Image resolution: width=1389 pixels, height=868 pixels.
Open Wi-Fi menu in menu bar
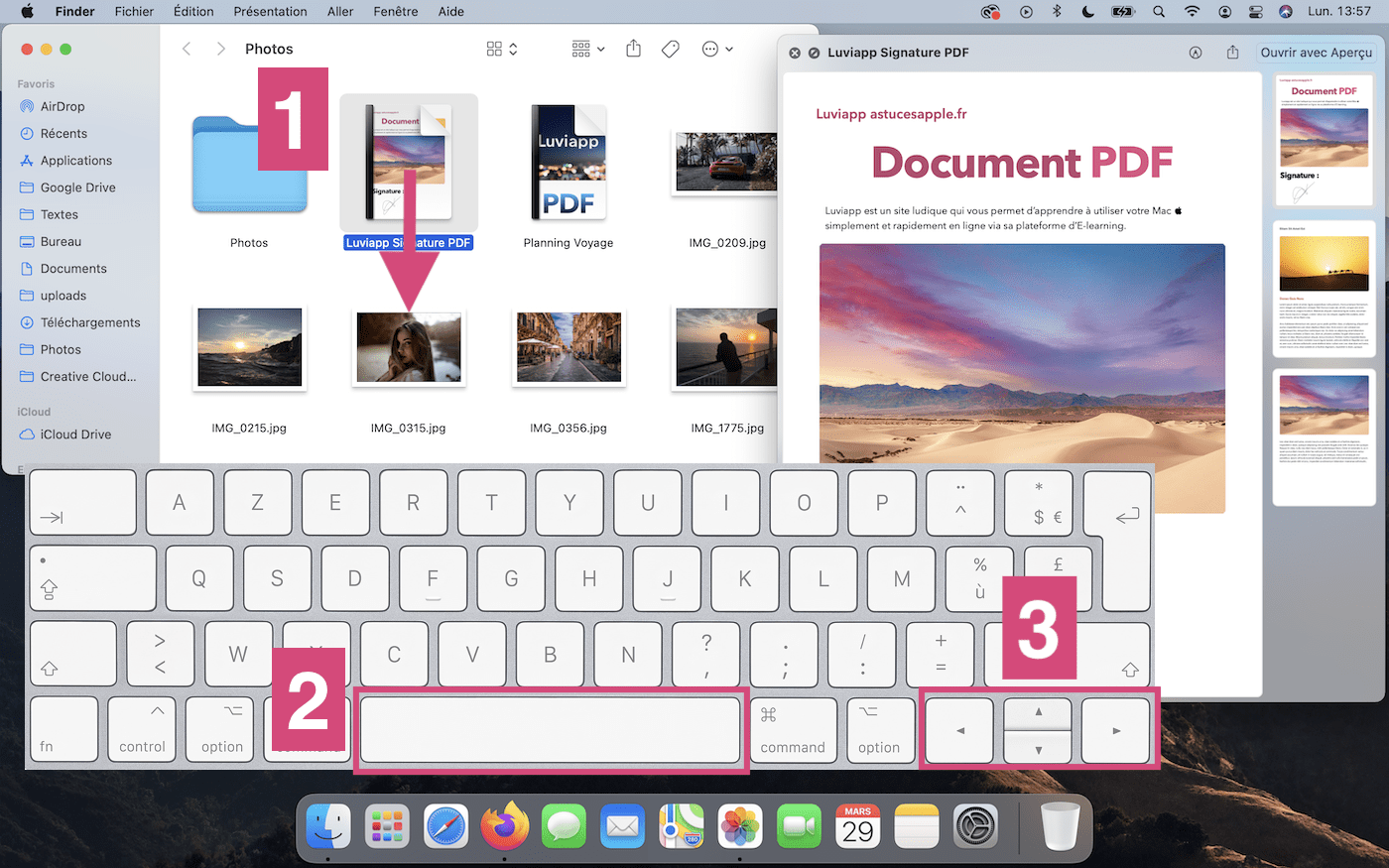pyautogui.click(x=1192, y=12)
